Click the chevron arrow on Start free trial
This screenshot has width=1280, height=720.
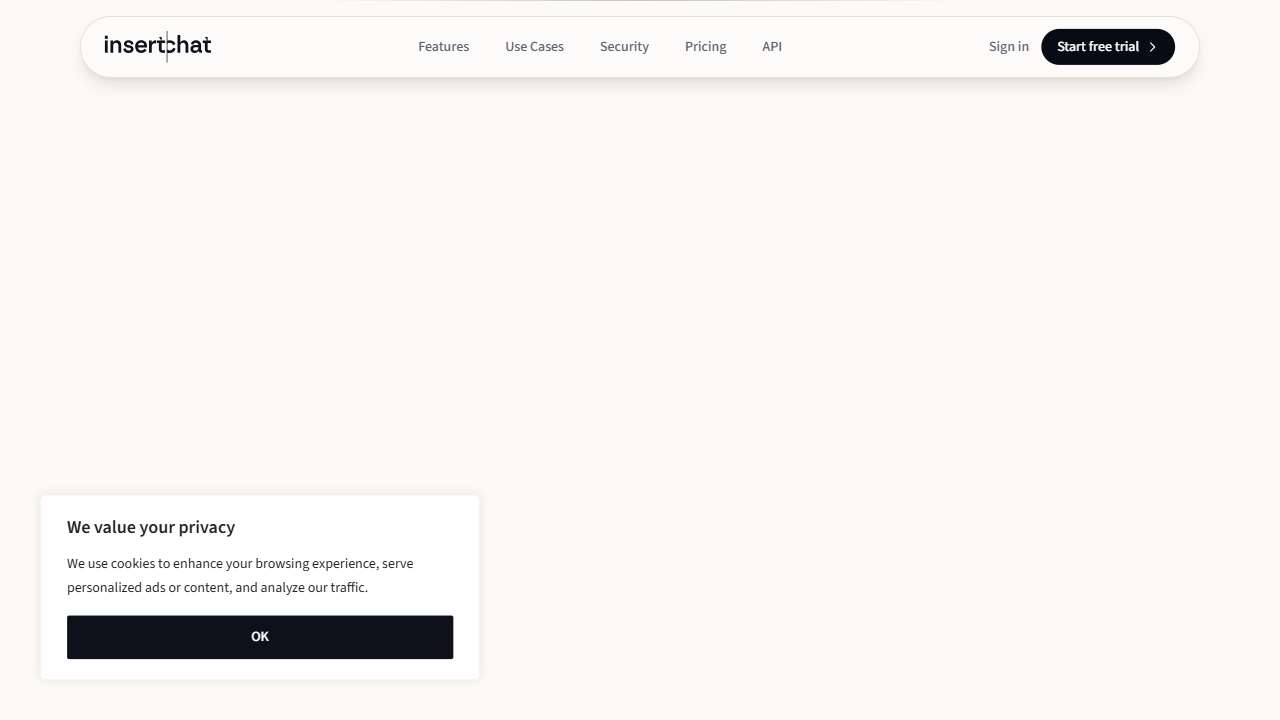point(1153,47)
